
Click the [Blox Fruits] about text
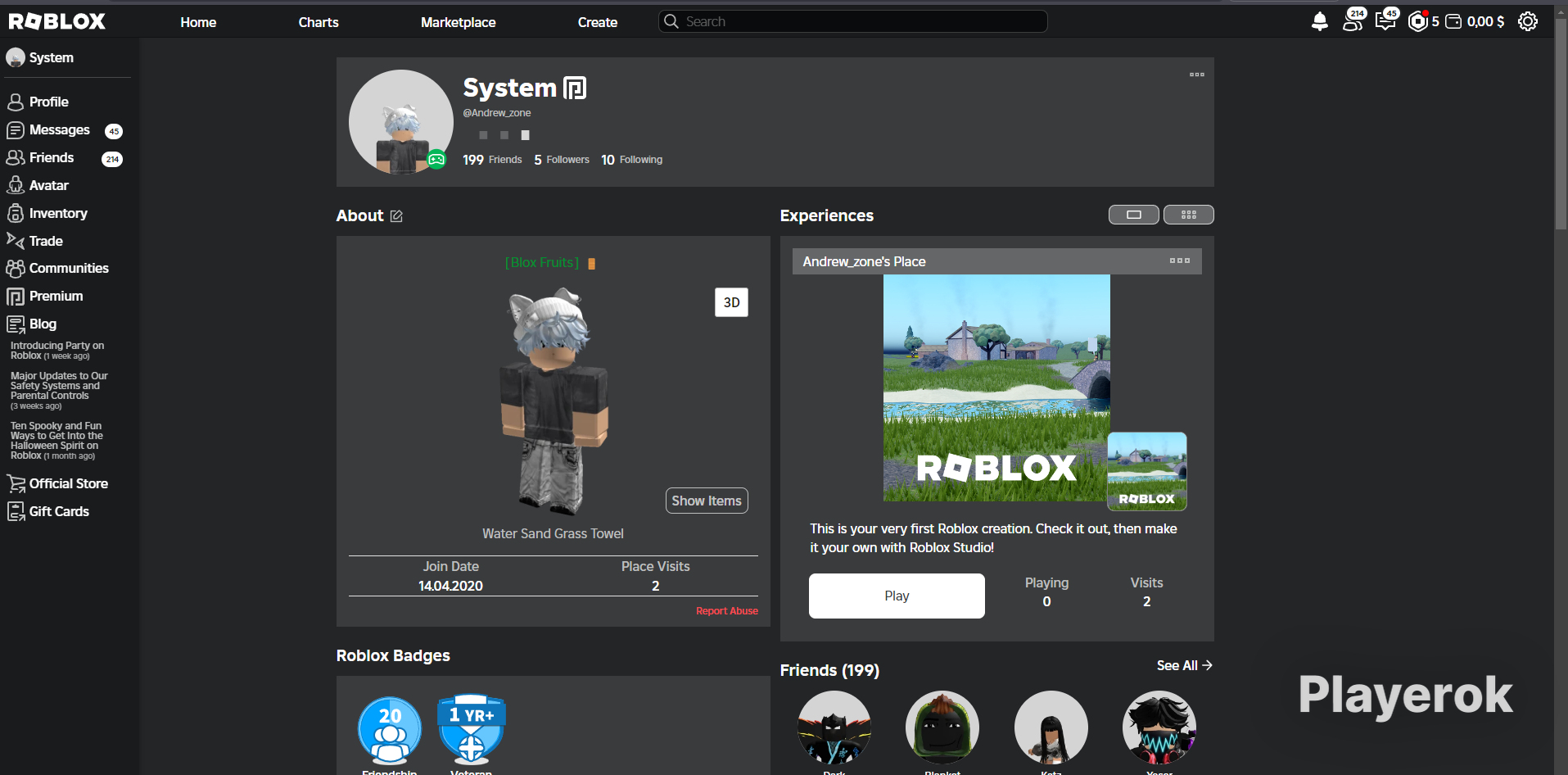click(x=542, y=263)
